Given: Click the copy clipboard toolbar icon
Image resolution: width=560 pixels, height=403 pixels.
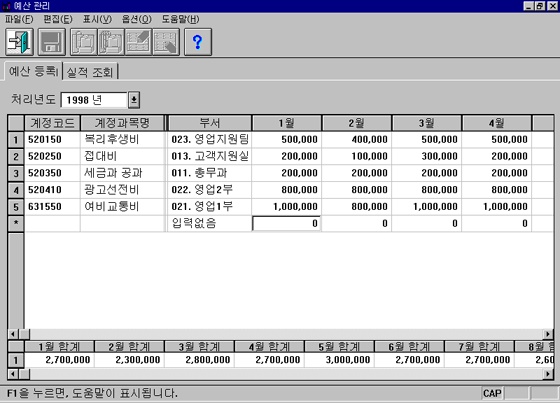Looking at the screenshot, I should (x=84, y=42).
